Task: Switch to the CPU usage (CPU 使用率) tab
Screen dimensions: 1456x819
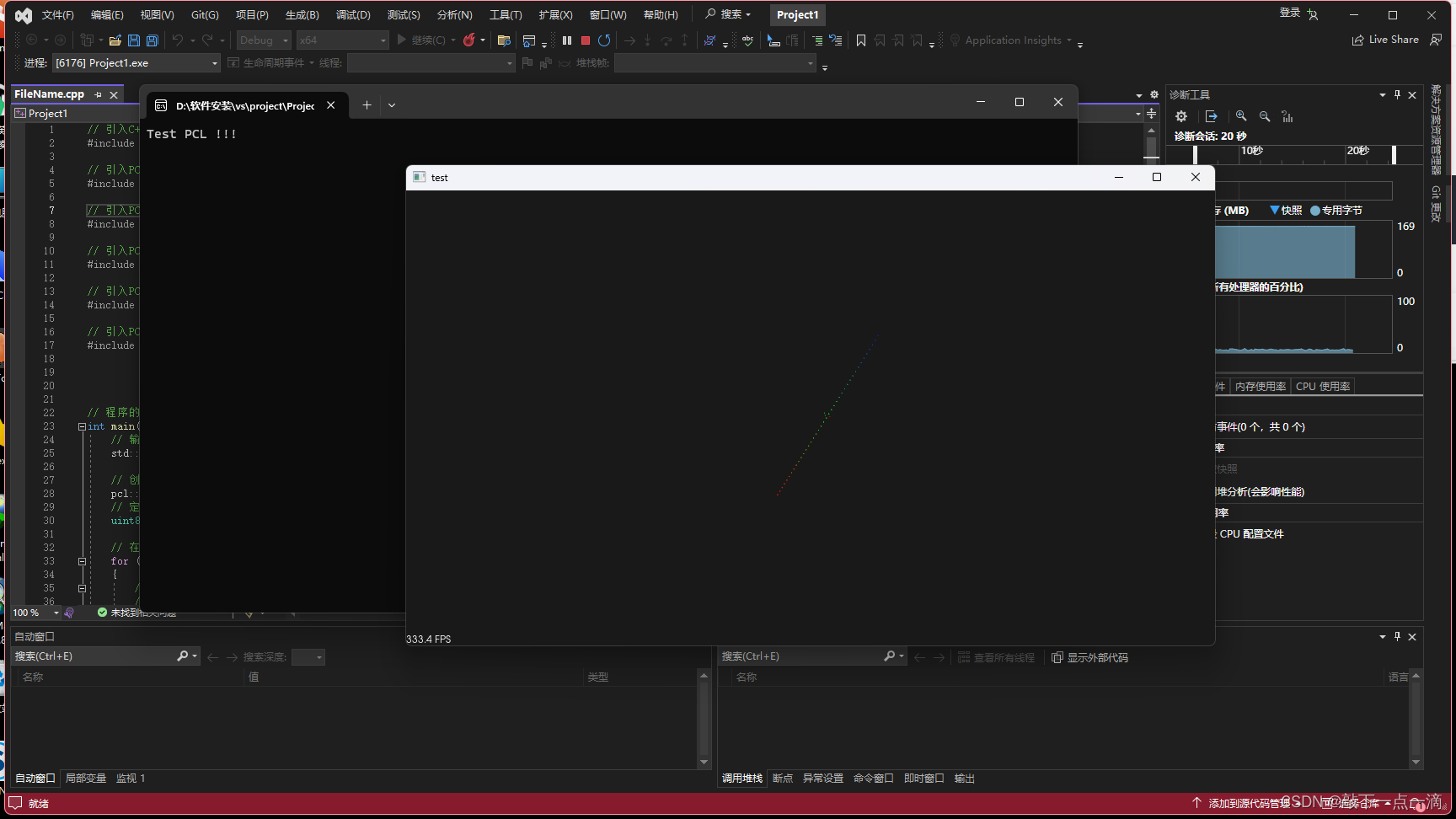Action: 1323,386
